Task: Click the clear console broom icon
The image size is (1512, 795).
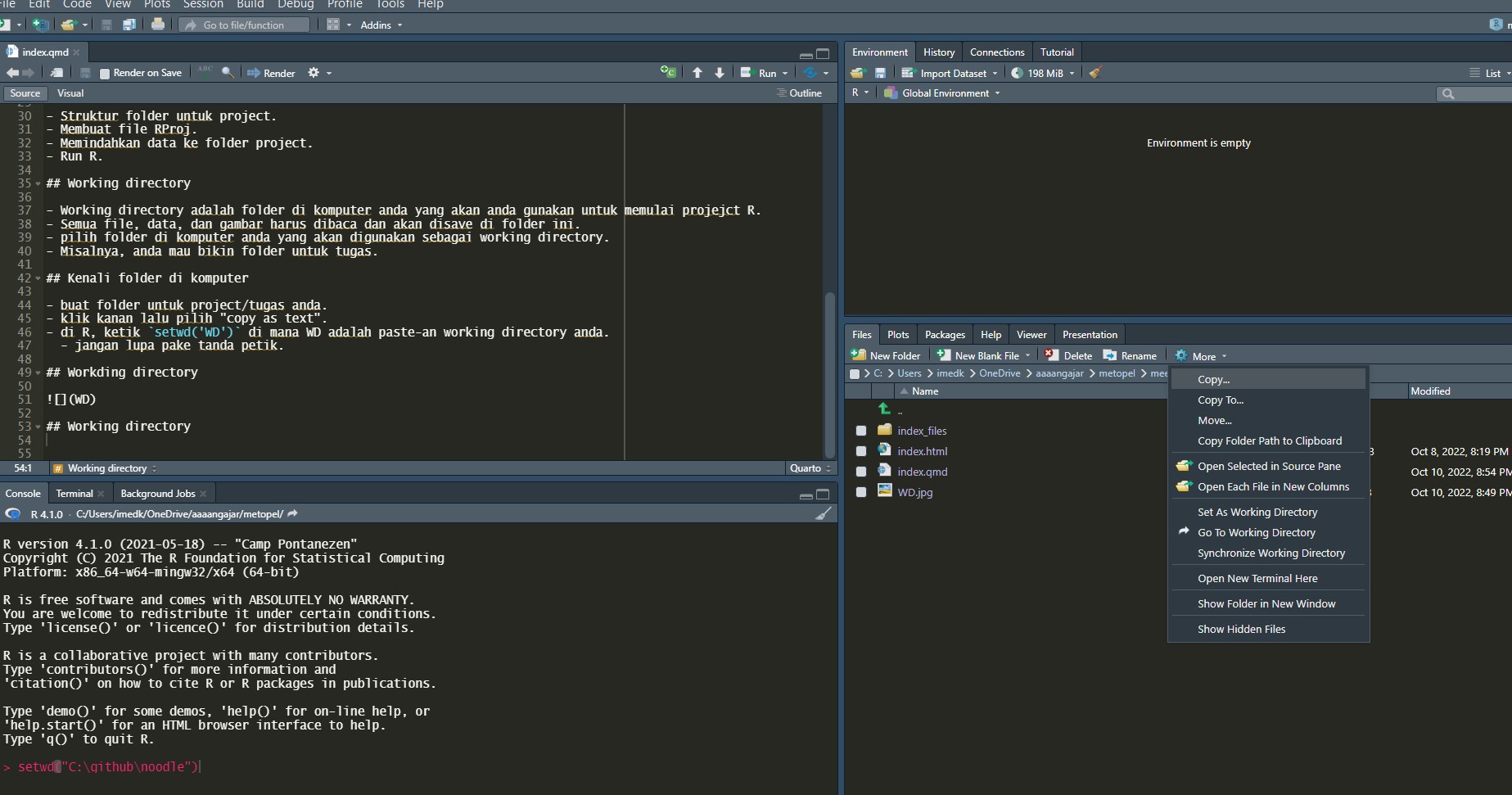Action: point(824,514)
